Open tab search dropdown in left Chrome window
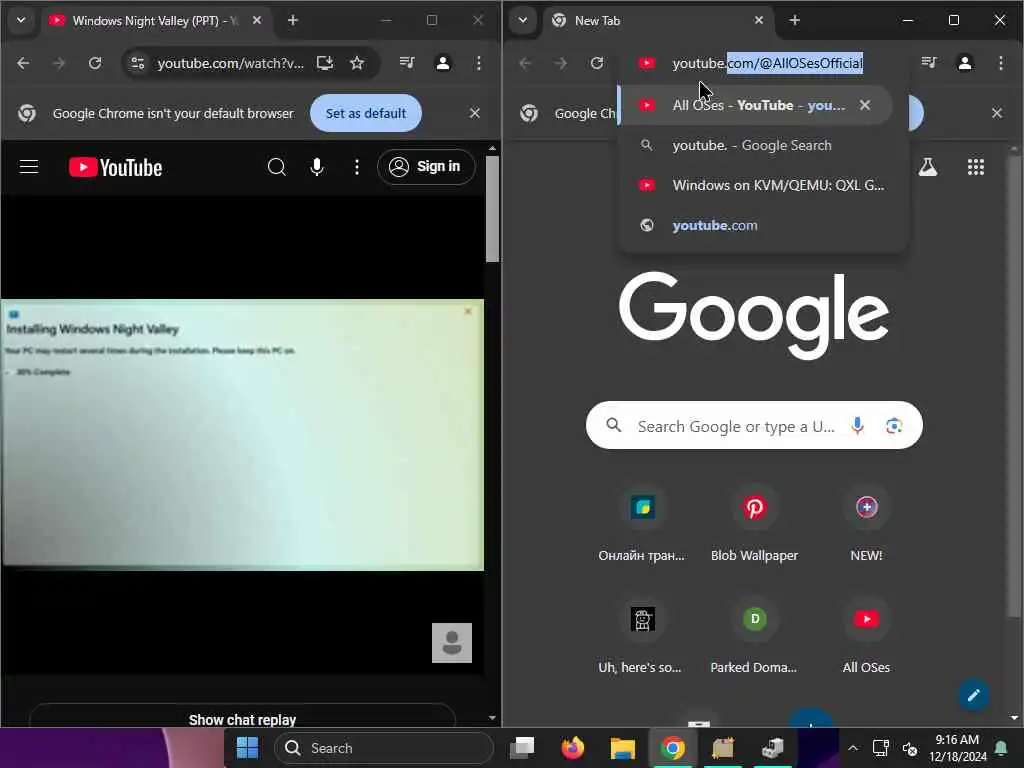Screen dimensions: 1024x768 tap(21, 20)
